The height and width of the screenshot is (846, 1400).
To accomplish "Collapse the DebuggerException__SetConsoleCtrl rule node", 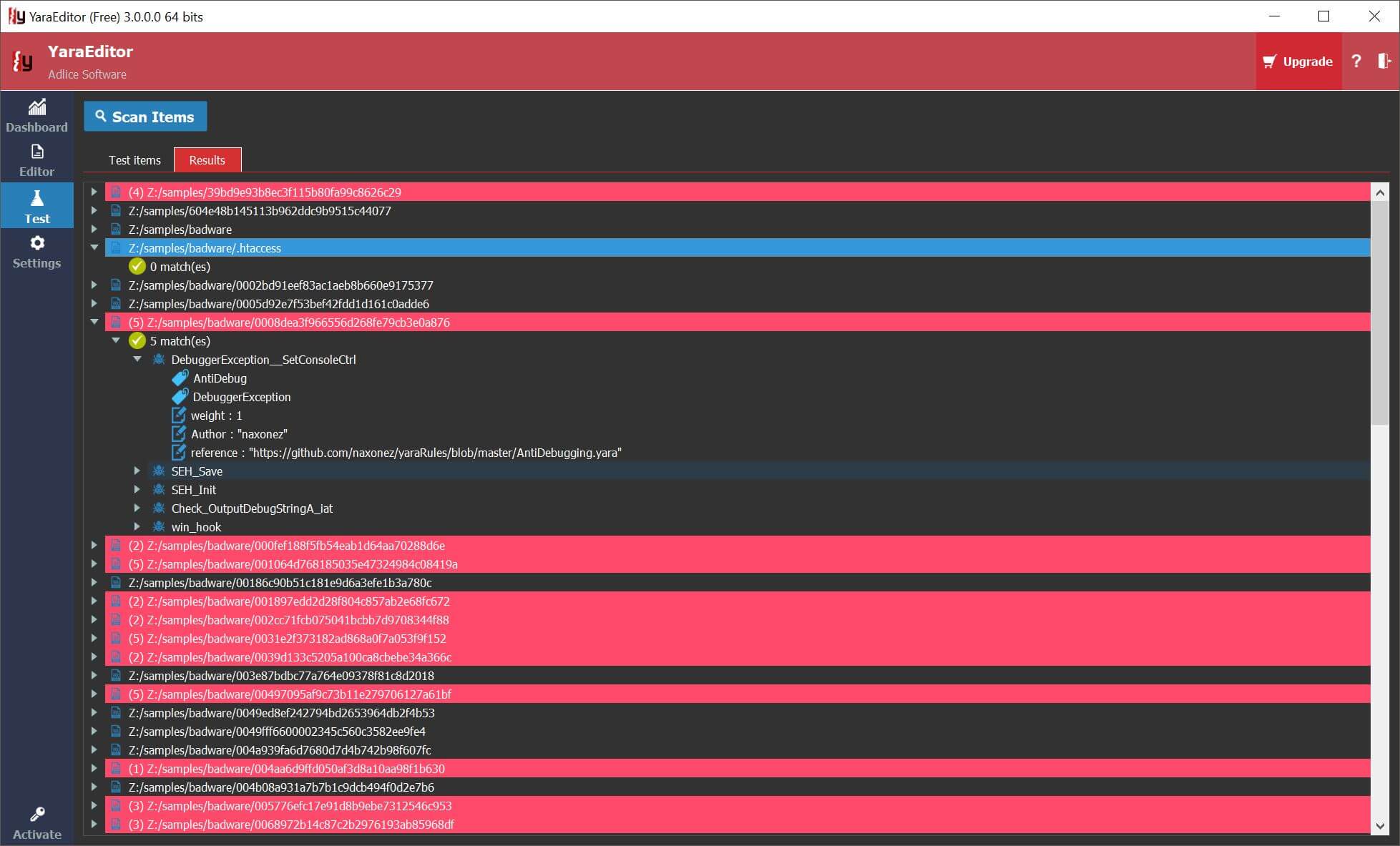I will 137,360.
